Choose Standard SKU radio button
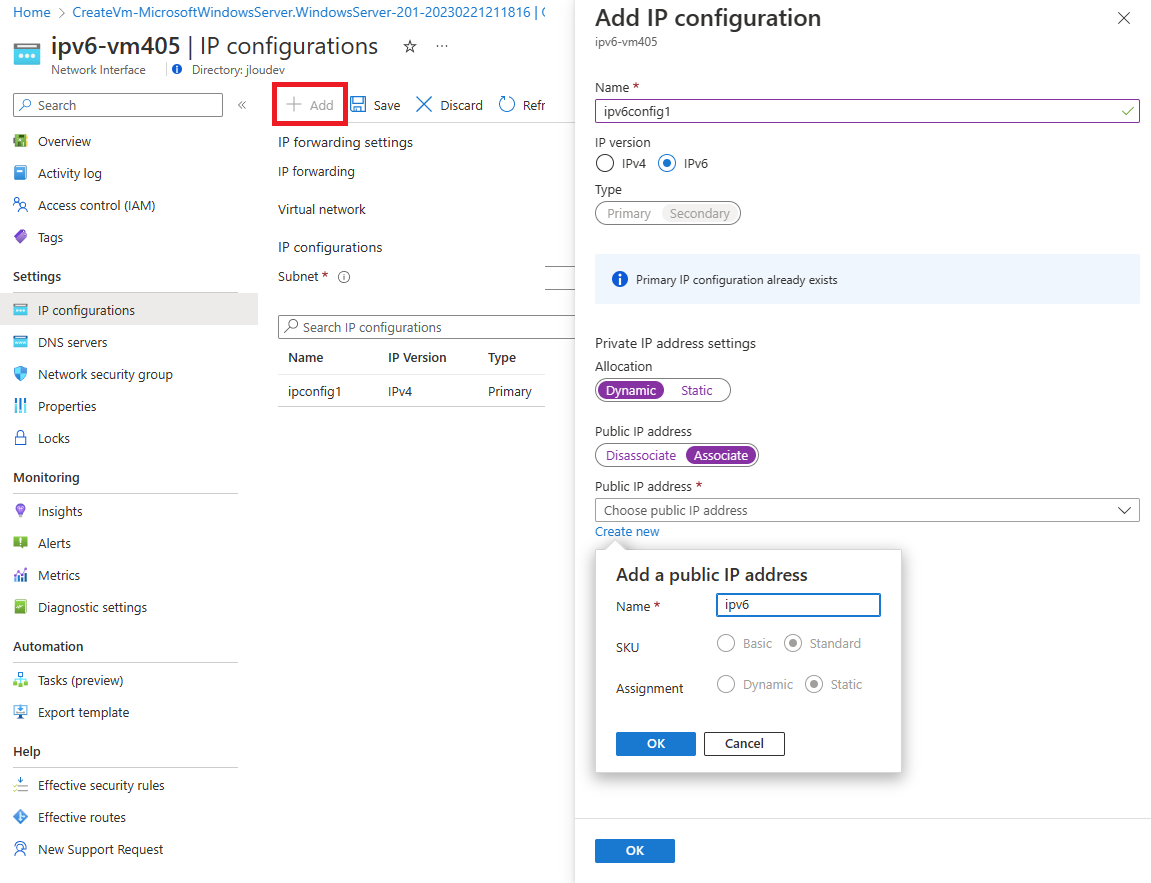1151x883 pixels. [x=793, y=643]
